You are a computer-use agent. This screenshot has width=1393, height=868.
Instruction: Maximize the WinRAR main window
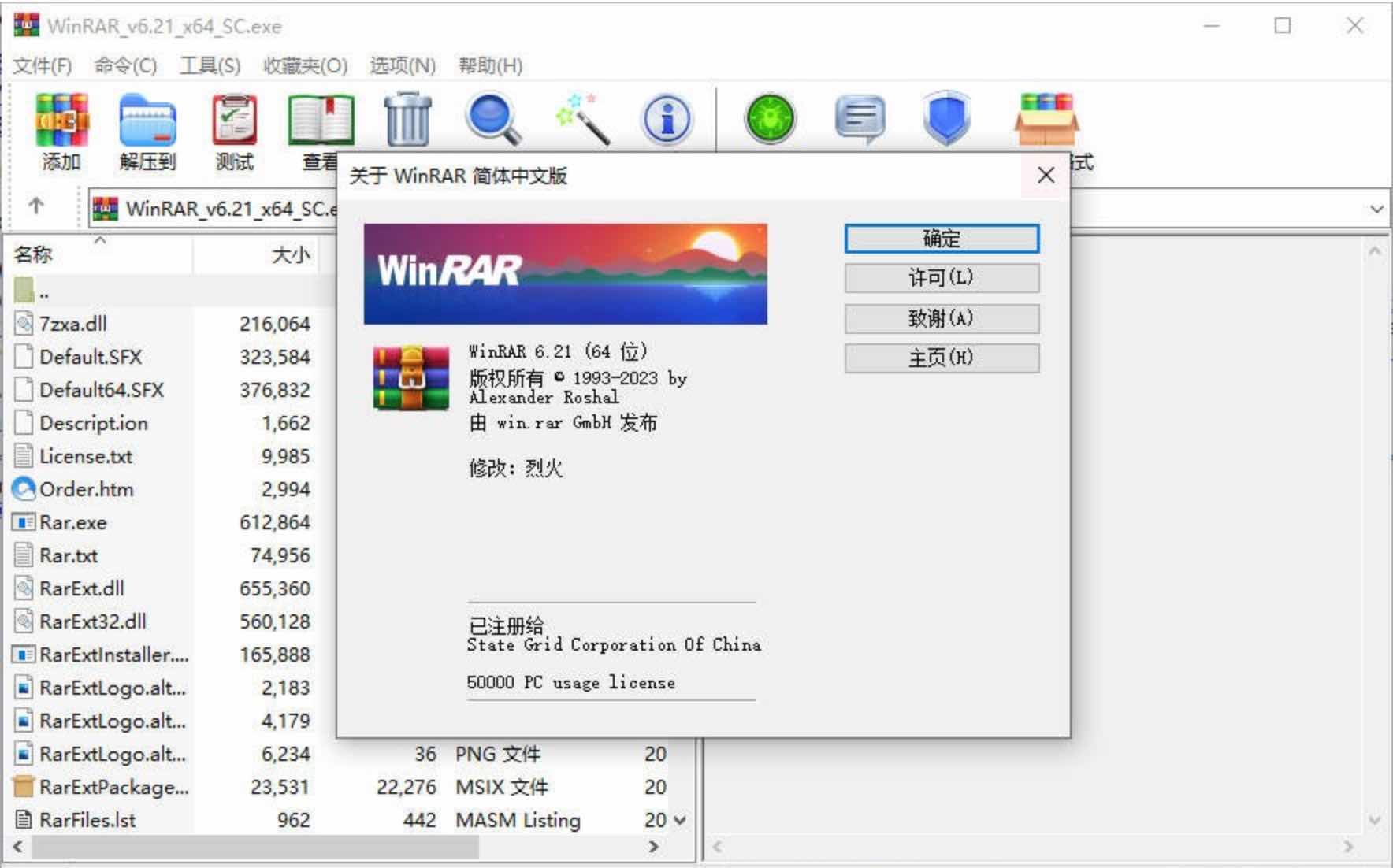[x=1283, y=25]
